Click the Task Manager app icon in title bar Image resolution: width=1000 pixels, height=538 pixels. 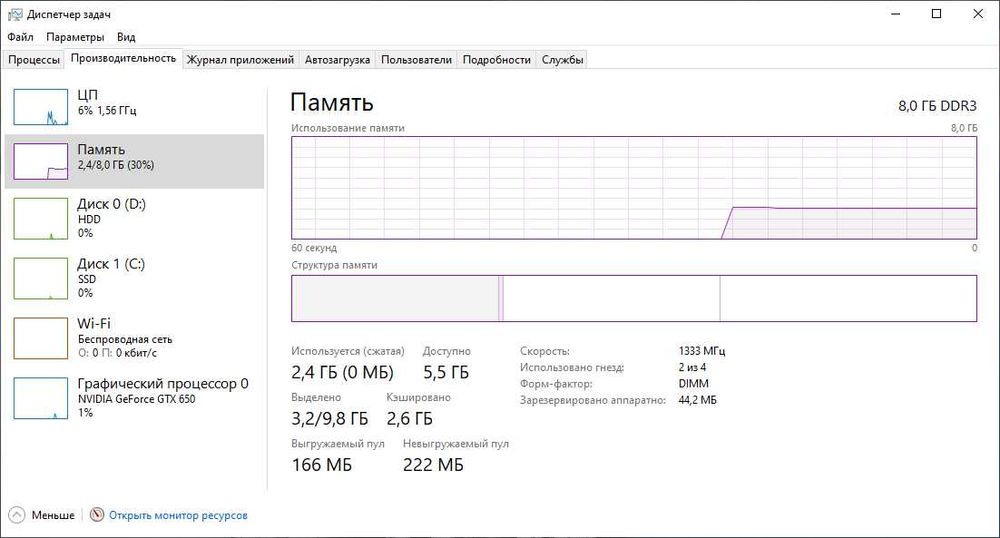tap(15, 14)
